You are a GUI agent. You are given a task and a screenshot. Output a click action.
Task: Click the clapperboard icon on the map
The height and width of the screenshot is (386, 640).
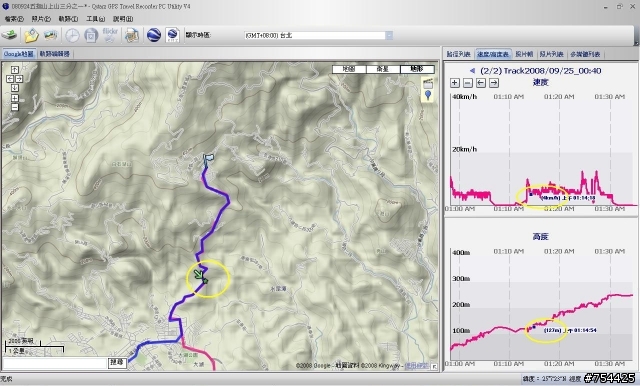click(428, 83)
